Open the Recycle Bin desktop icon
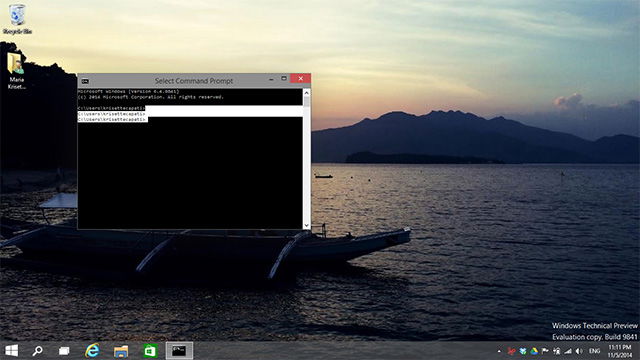The width and height of the screenshot is (640, 360). 17,19
